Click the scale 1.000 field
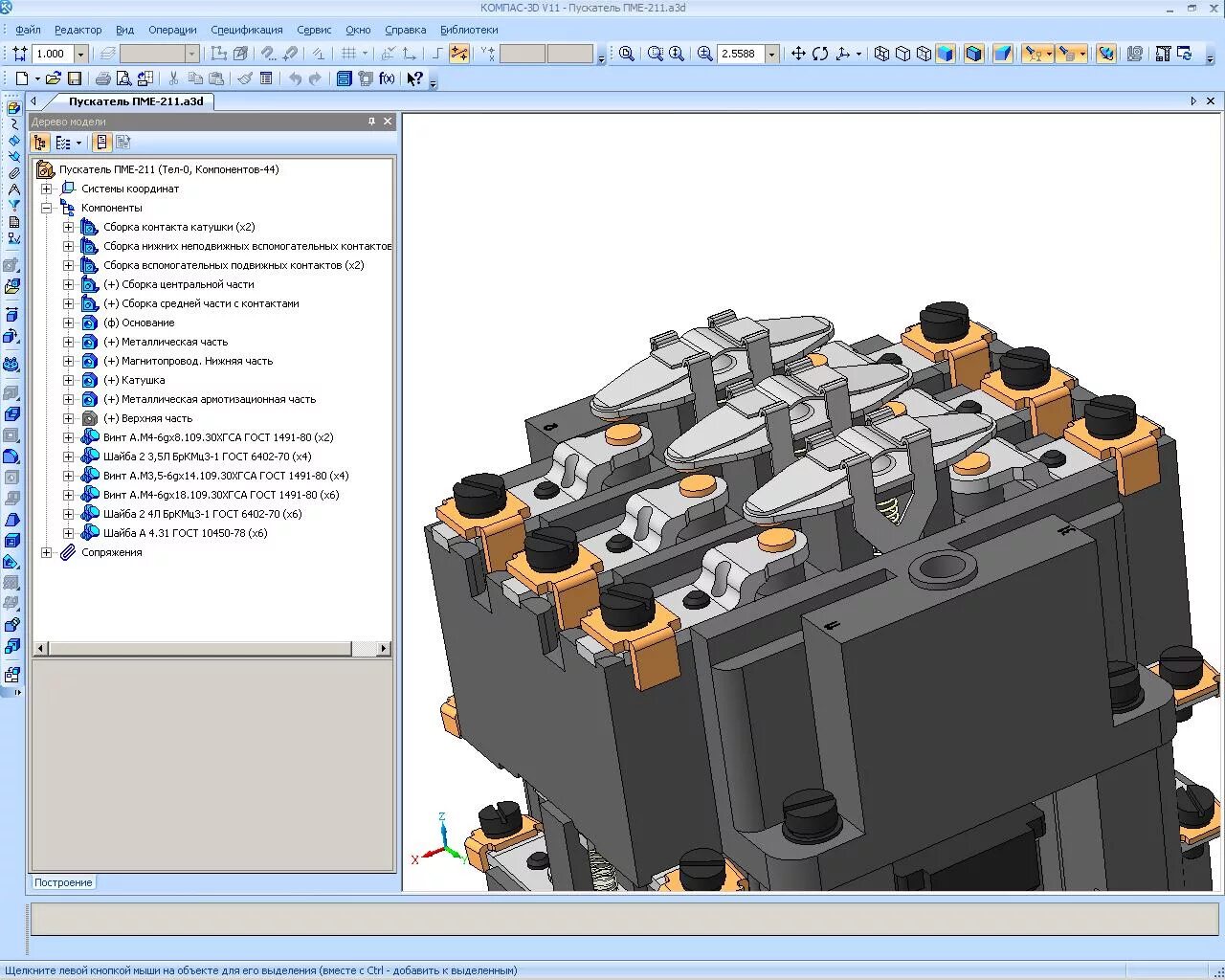 [53, 54]
